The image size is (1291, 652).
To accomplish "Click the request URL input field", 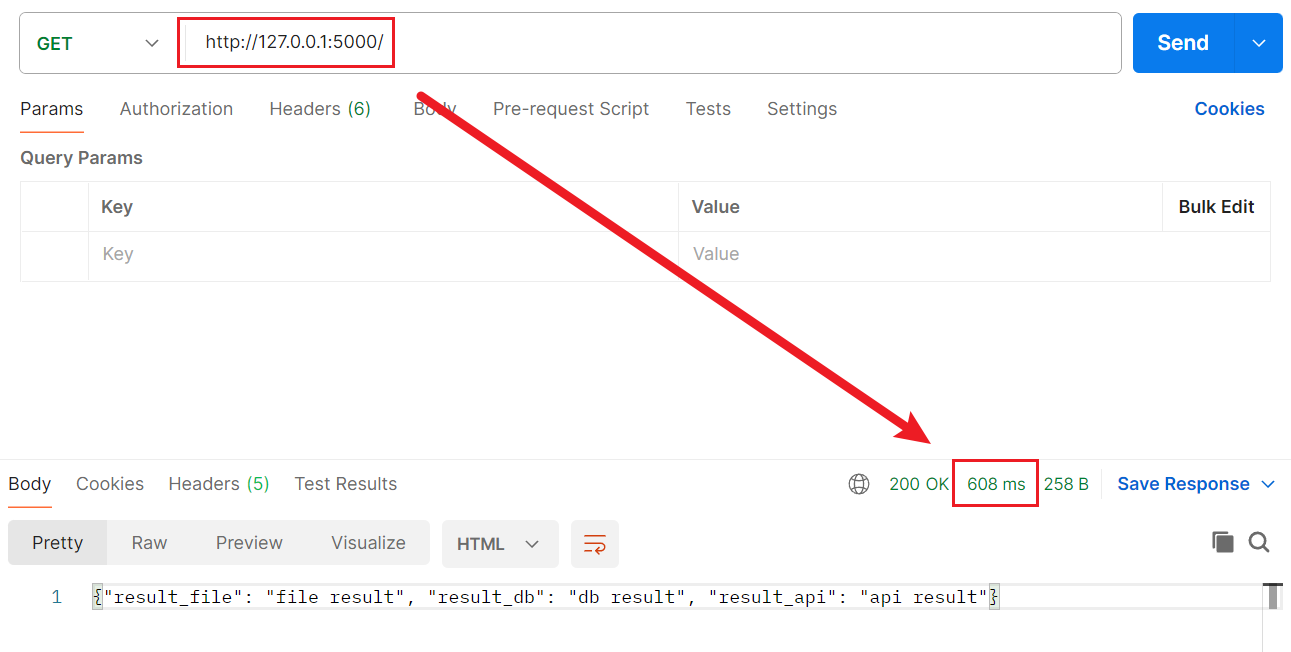I will (x=652, y=43).
